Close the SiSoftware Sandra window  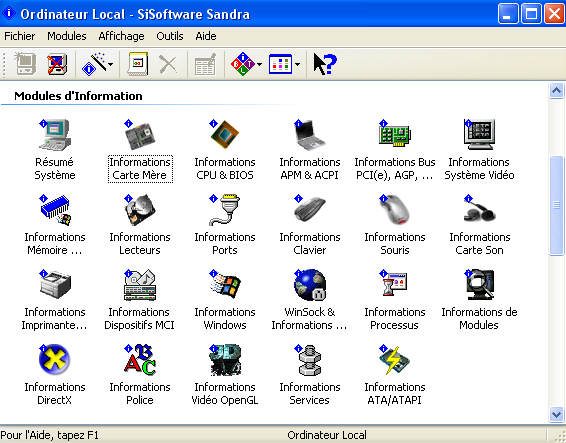(x=554, y=14)
